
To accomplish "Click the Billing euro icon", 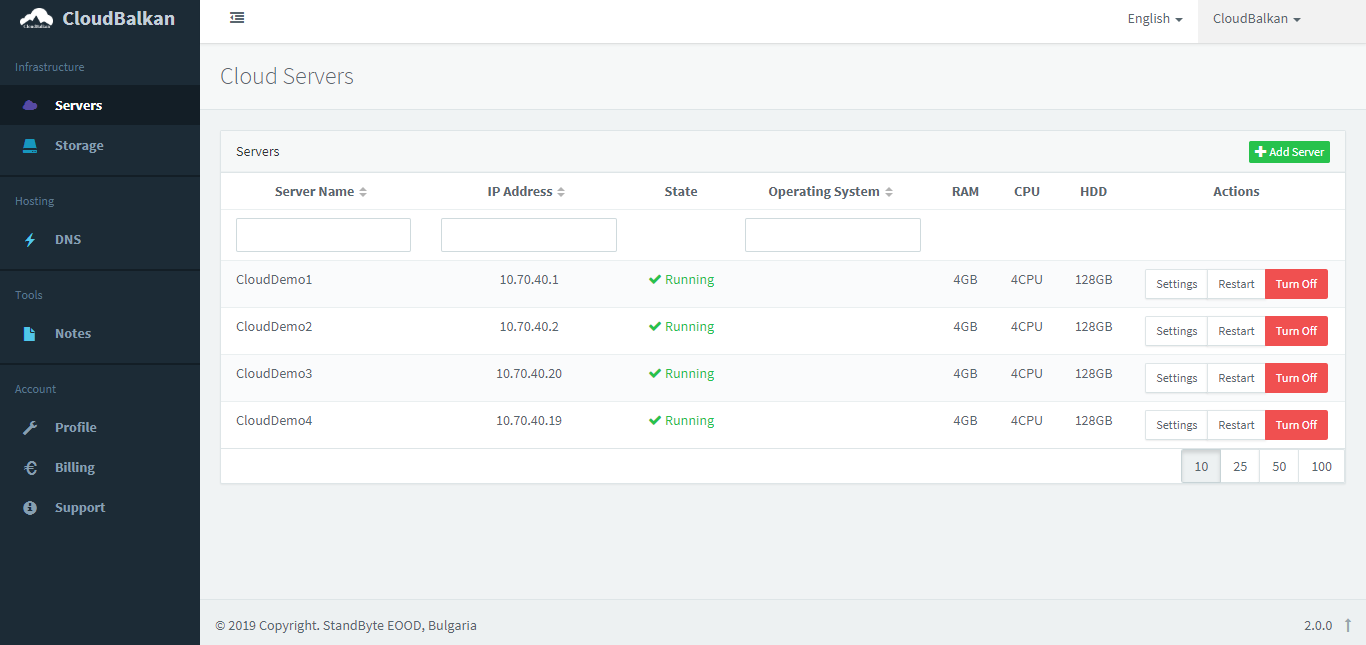I will [x=30, y=468].
